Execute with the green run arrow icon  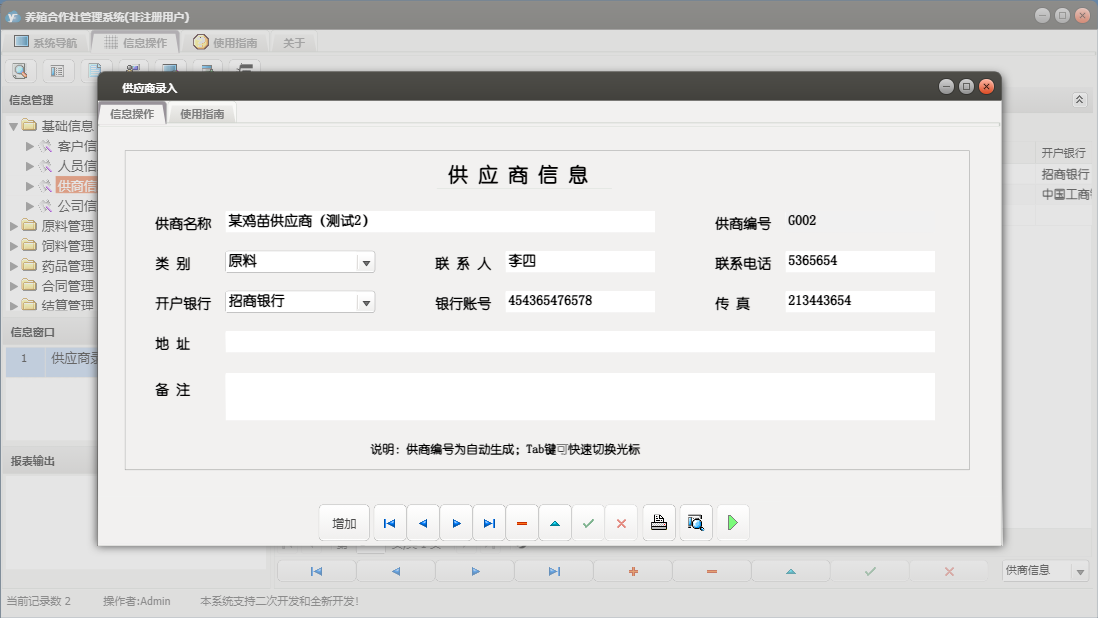click(x=732, y=522)
